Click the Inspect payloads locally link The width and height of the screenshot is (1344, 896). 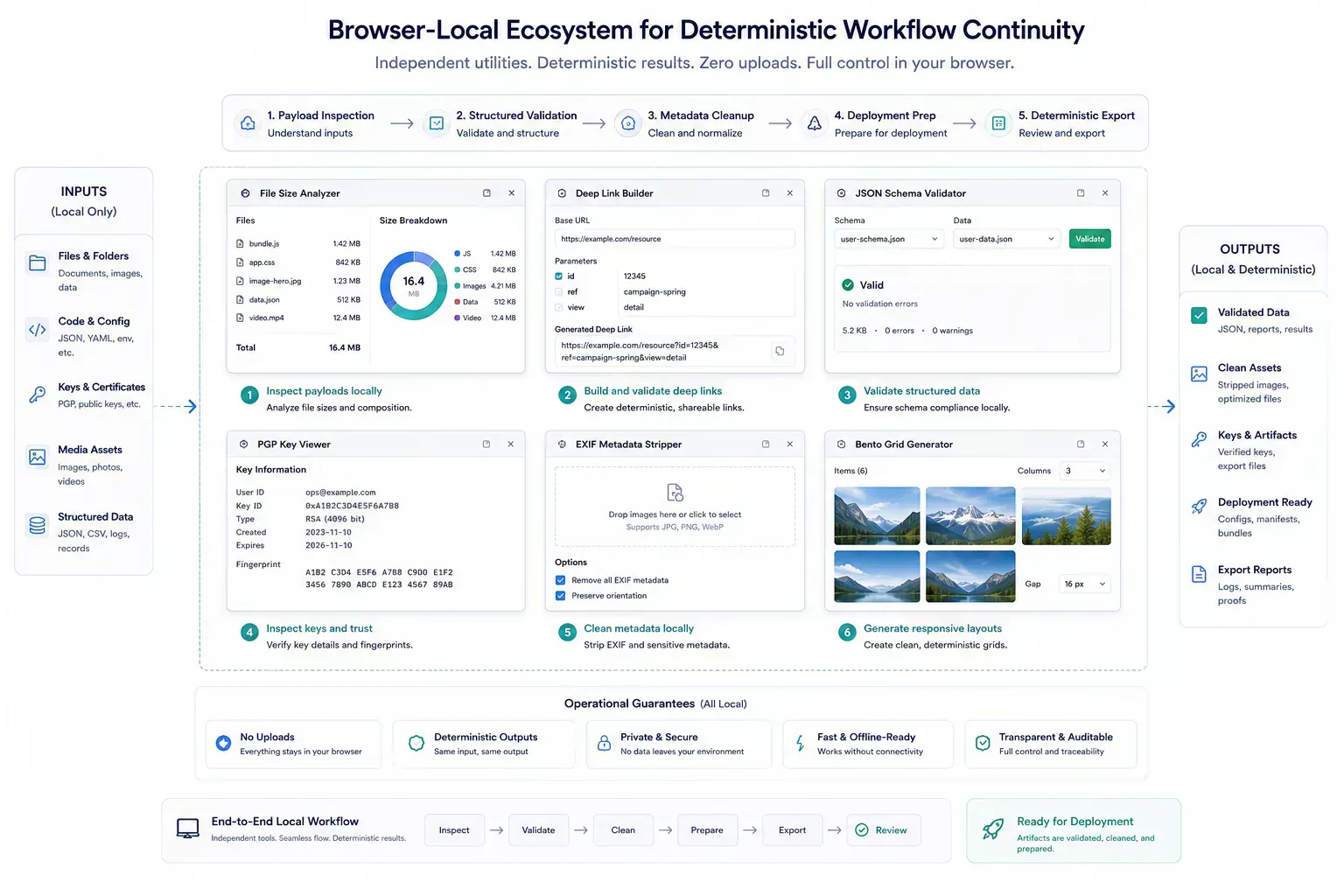click(324, 391)
